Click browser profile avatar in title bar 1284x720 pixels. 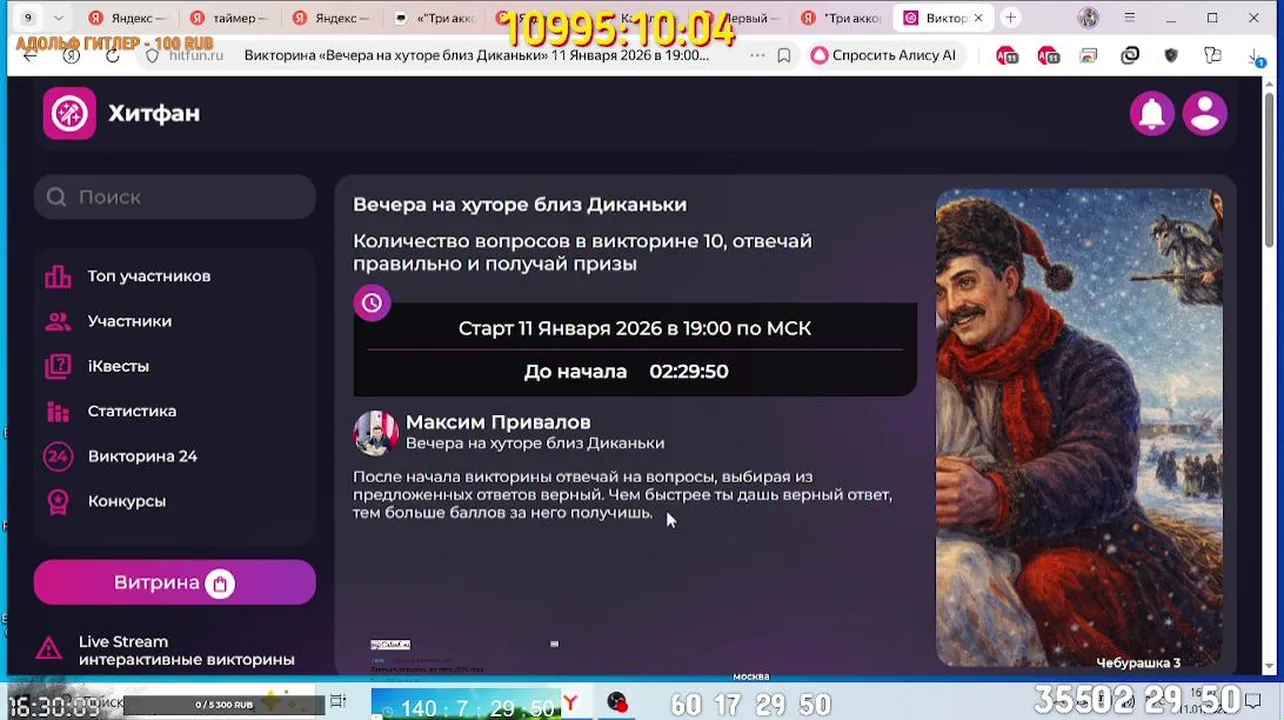(x=1089, y=18)
